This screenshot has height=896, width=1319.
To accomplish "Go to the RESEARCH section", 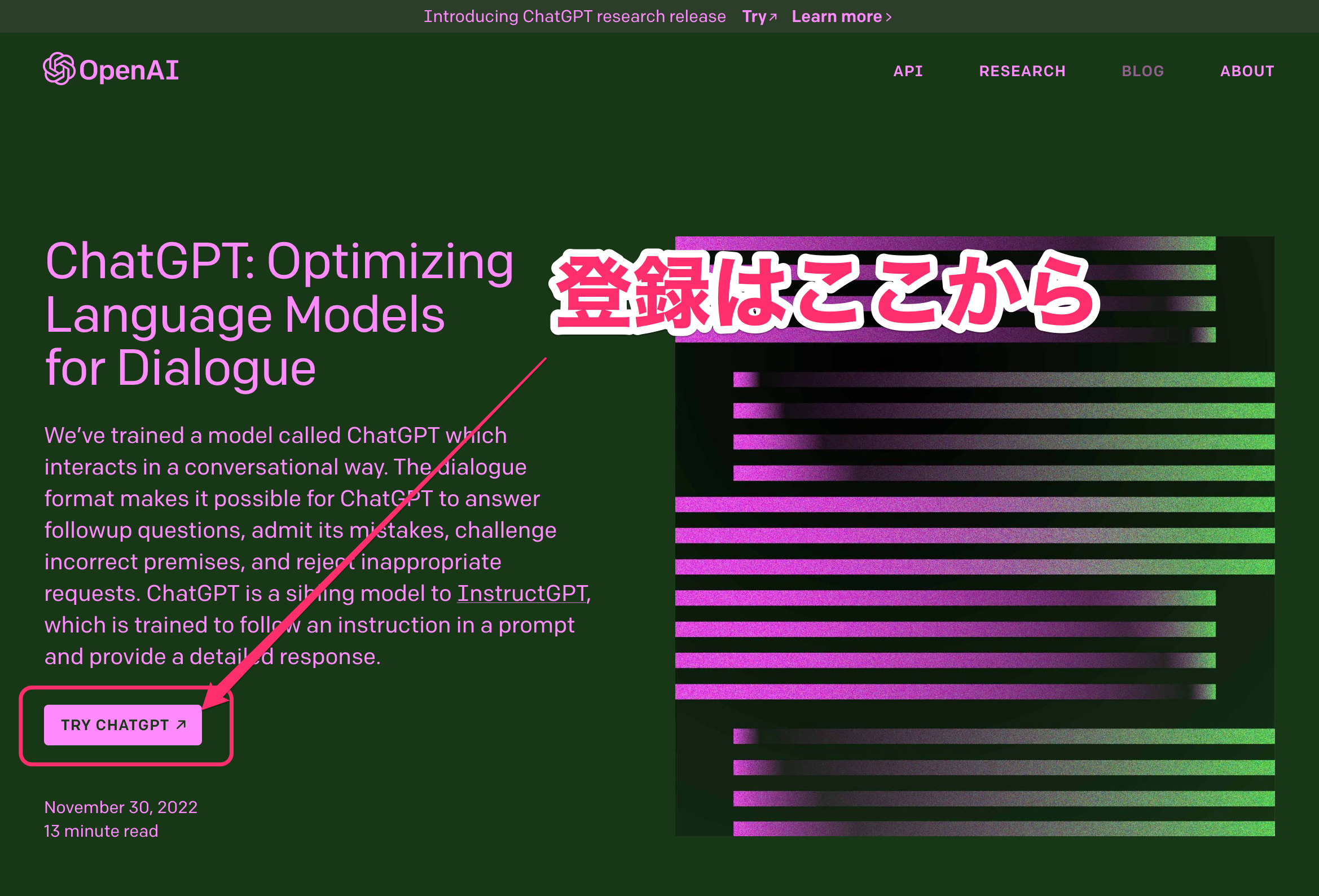I will point(1022,71).
